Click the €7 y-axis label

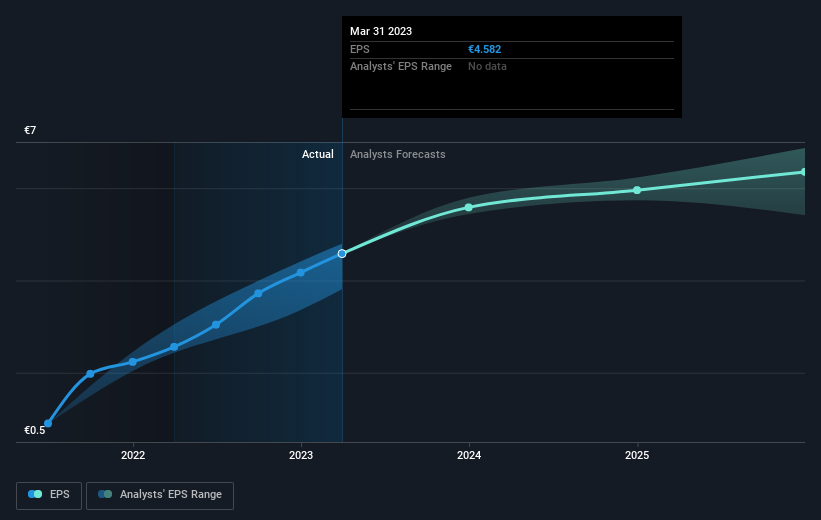tap(30, 130)
